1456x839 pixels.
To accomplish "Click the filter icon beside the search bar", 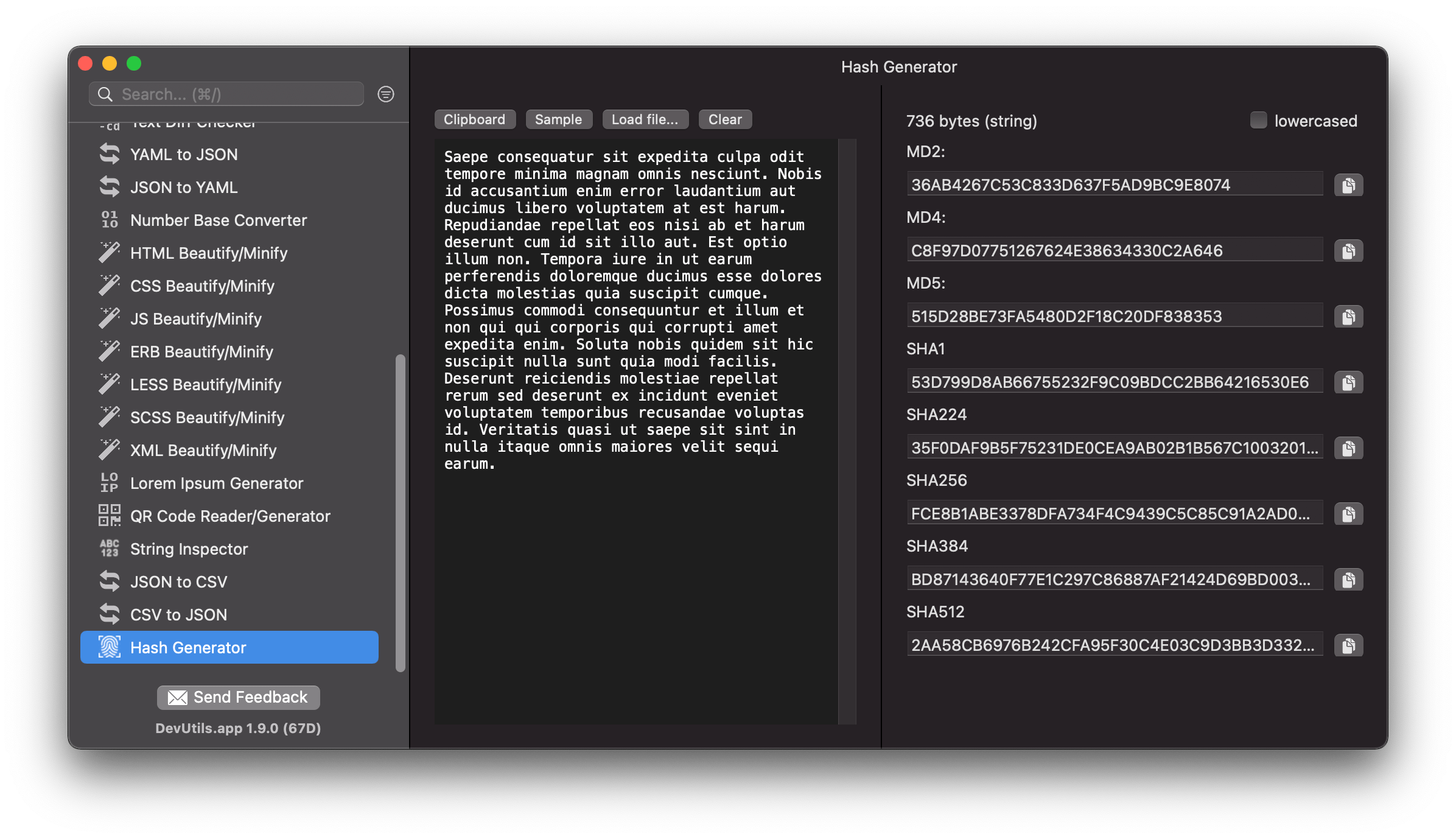I will (x=385, y=94).
